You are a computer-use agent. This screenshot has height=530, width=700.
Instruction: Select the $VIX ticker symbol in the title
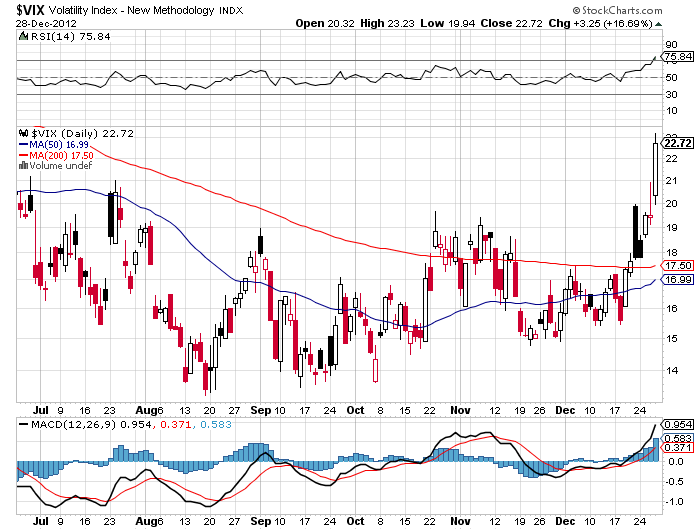pos(31,10)
